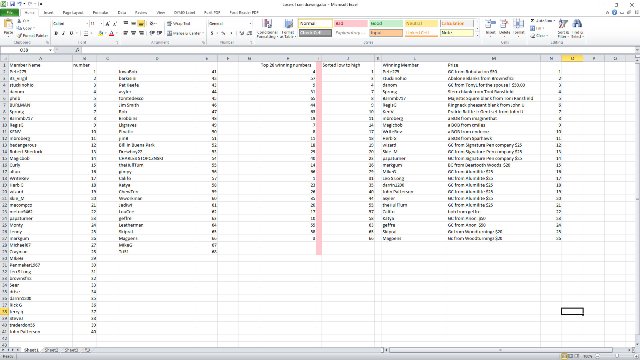Expand the General number format dropdown

tap(250, 24)
